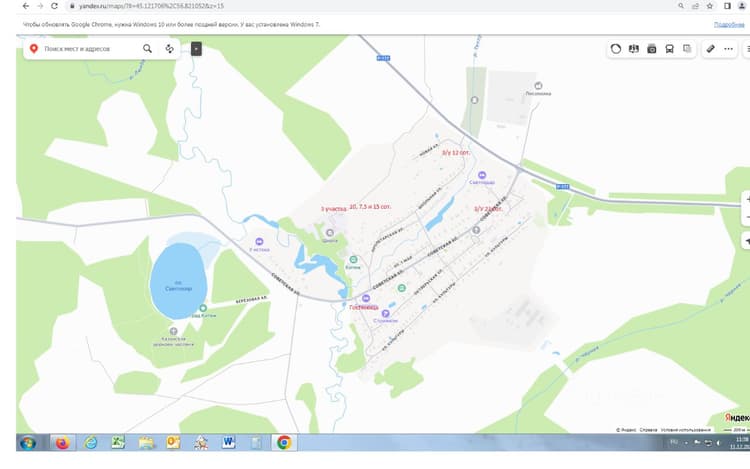This screenshot has width=750, height=469.
Task: Open the Chrome profile avatar
Action: [743, 6]
